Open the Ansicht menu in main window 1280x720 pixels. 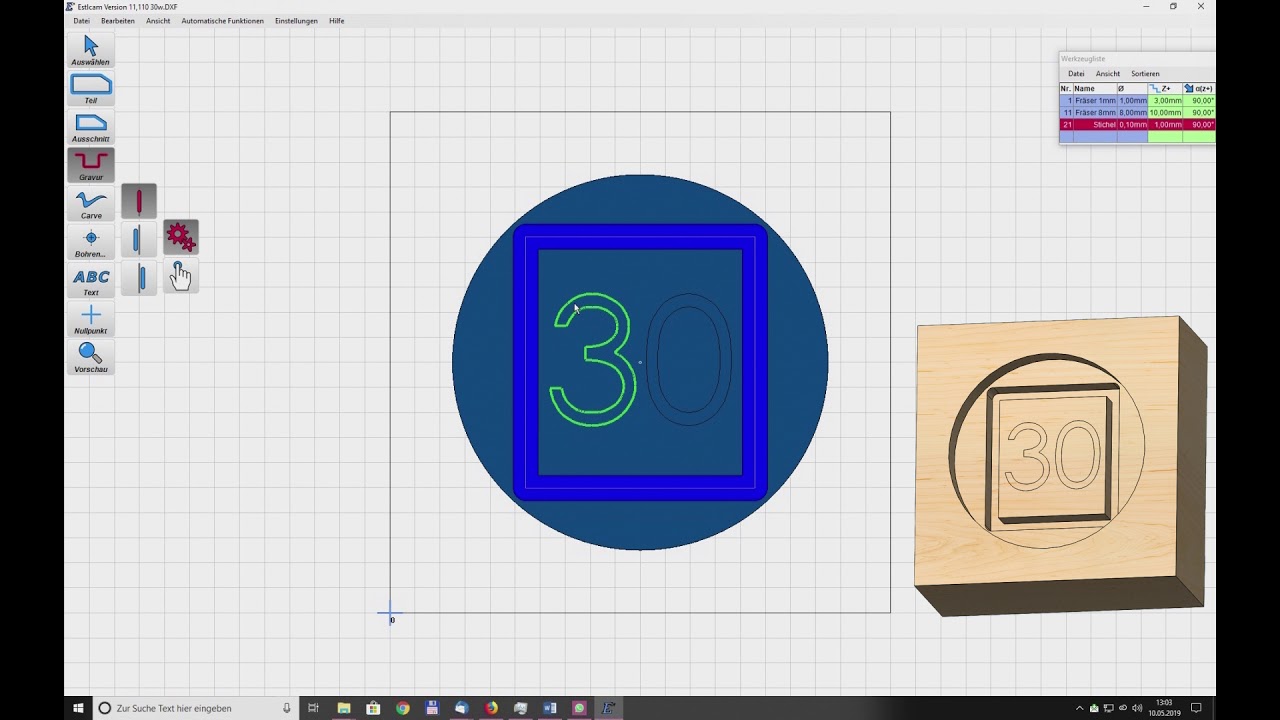click(158, 21)
